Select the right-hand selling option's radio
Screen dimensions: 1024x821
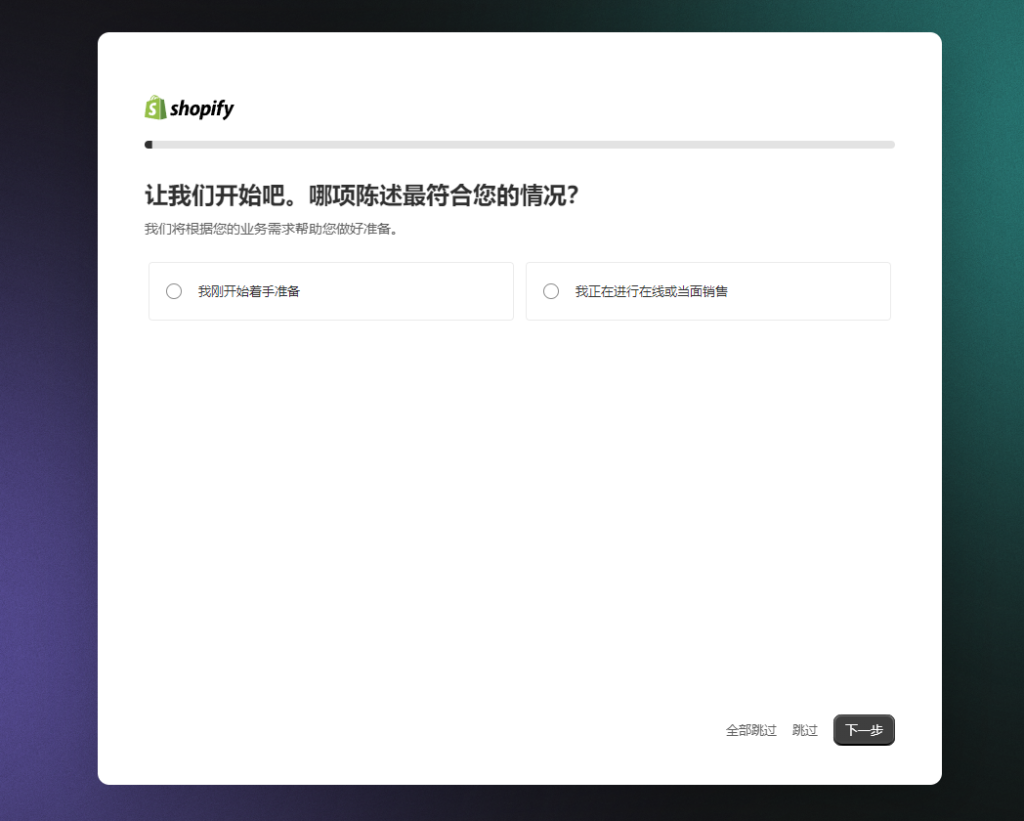(x=551, y=291)
